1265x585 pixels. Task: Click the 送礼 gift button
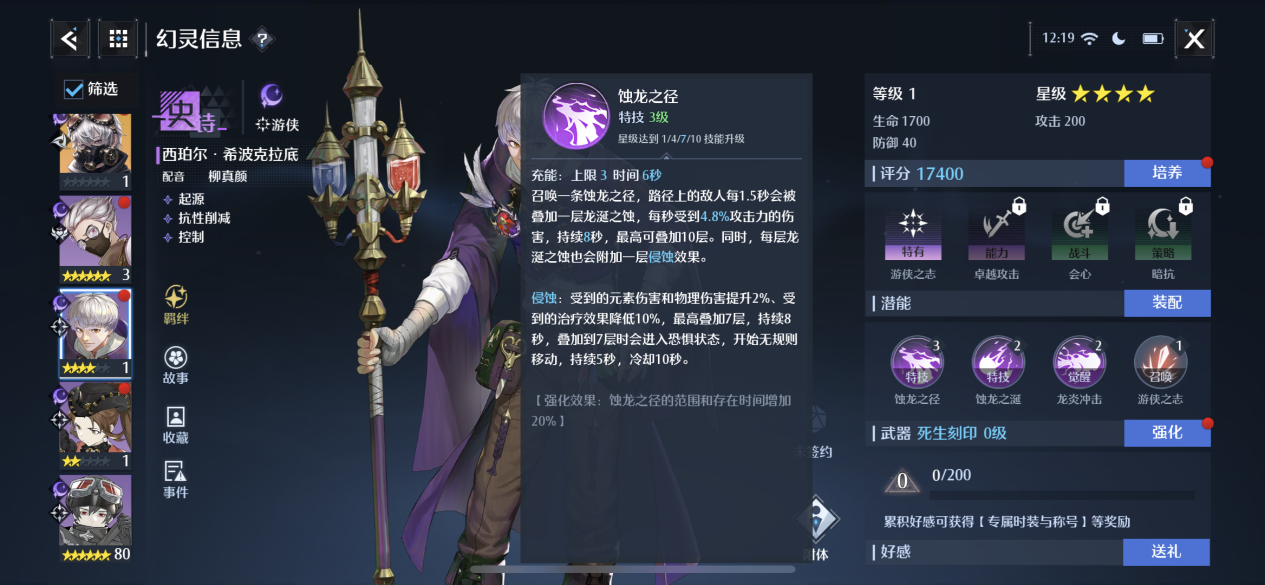1167,552
